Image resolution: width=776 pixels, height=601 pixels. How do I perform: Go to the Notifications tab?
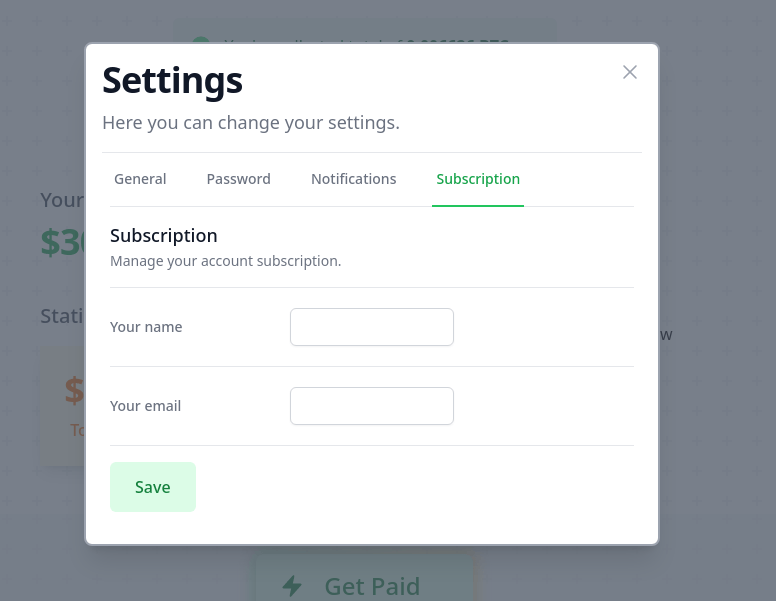point(353,179)
